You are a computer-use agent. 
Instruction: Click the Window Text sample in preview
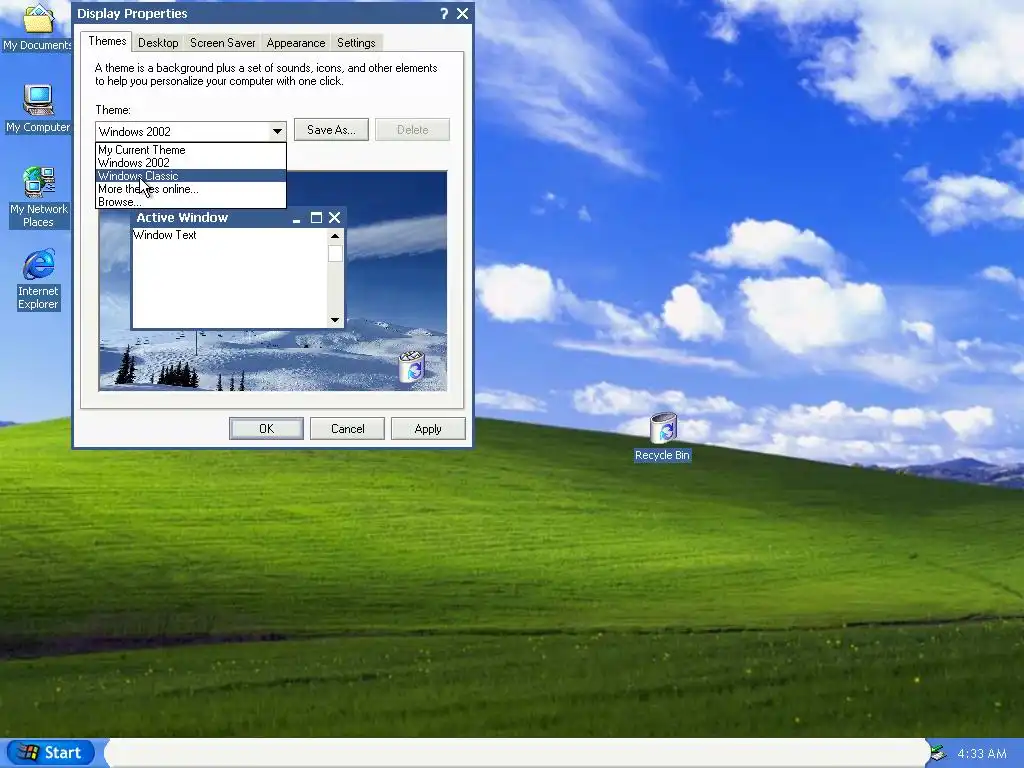[165, 235]
